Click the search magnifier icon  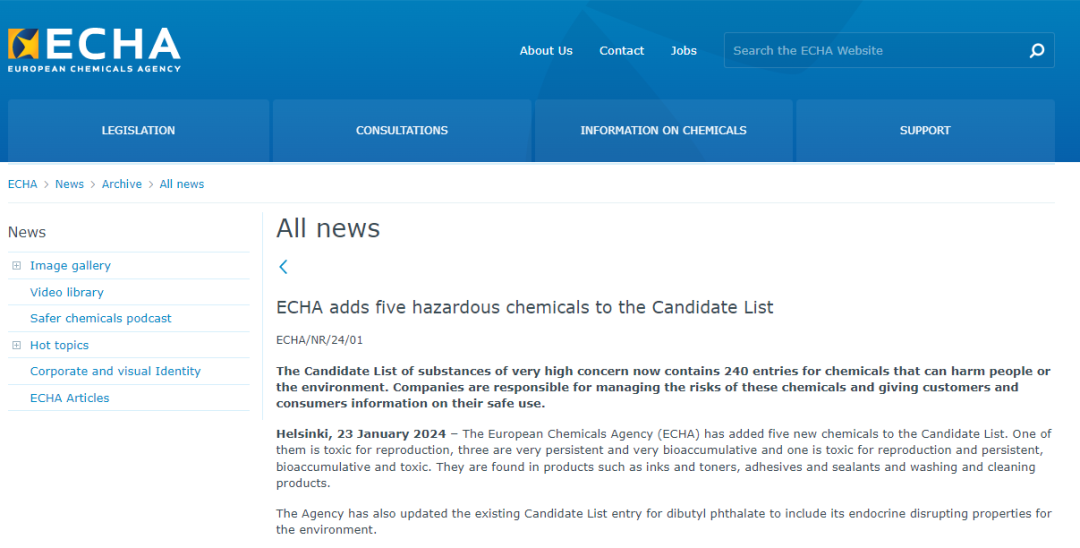(1037, 51)
